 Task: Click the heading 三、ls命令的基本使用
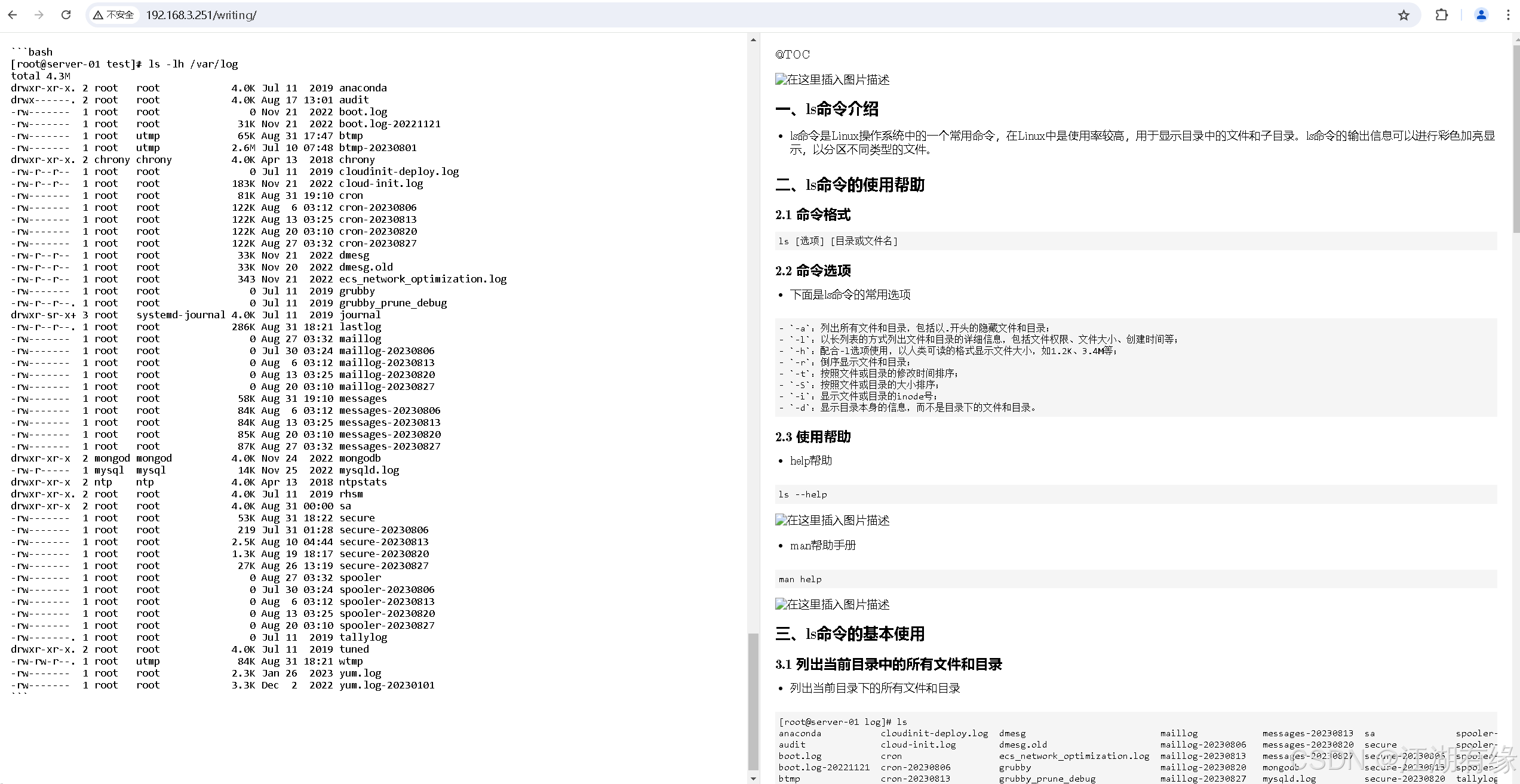[x=850, y=634]
